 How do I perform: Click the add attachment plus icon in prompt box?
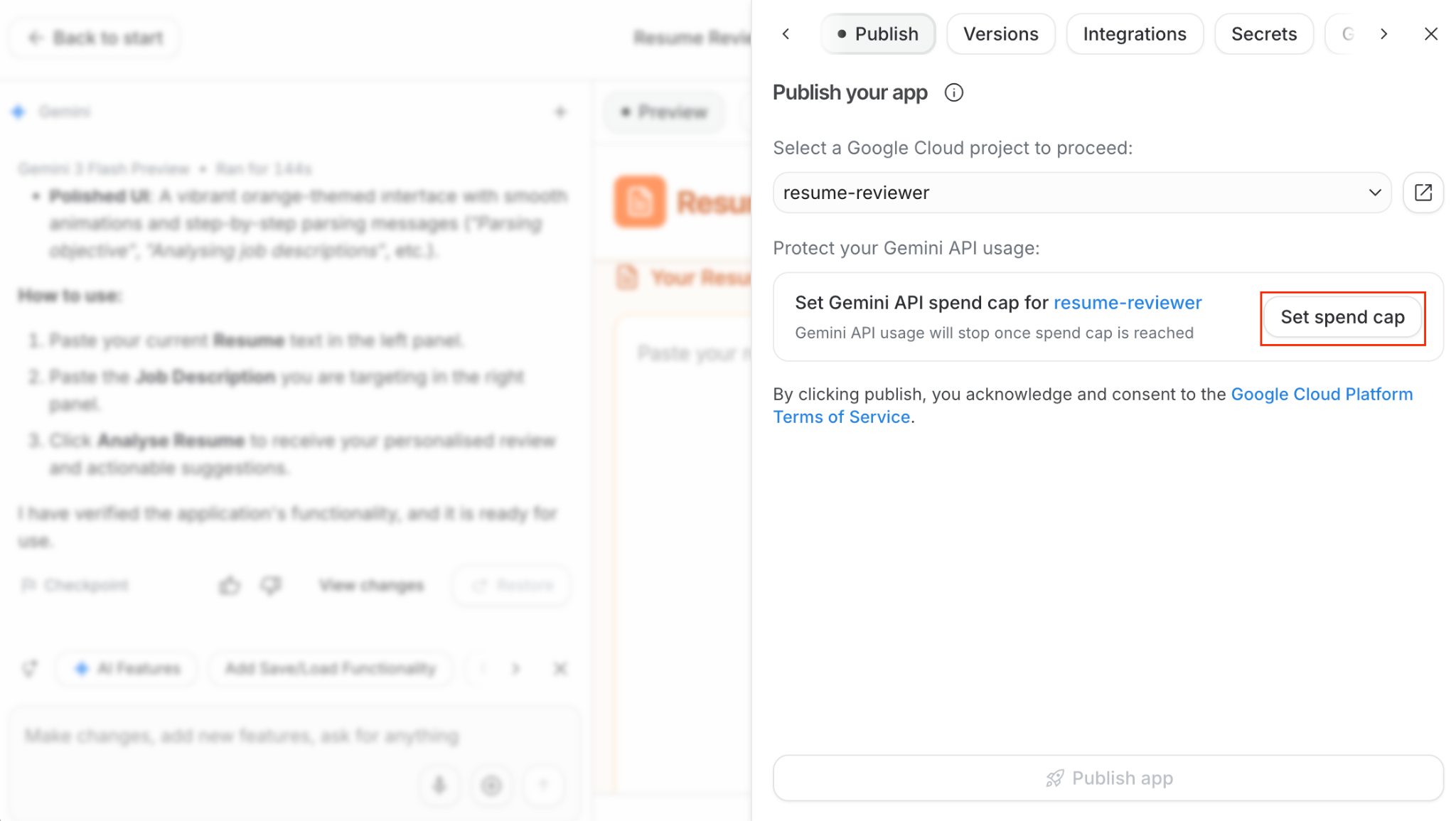[491, 785]
